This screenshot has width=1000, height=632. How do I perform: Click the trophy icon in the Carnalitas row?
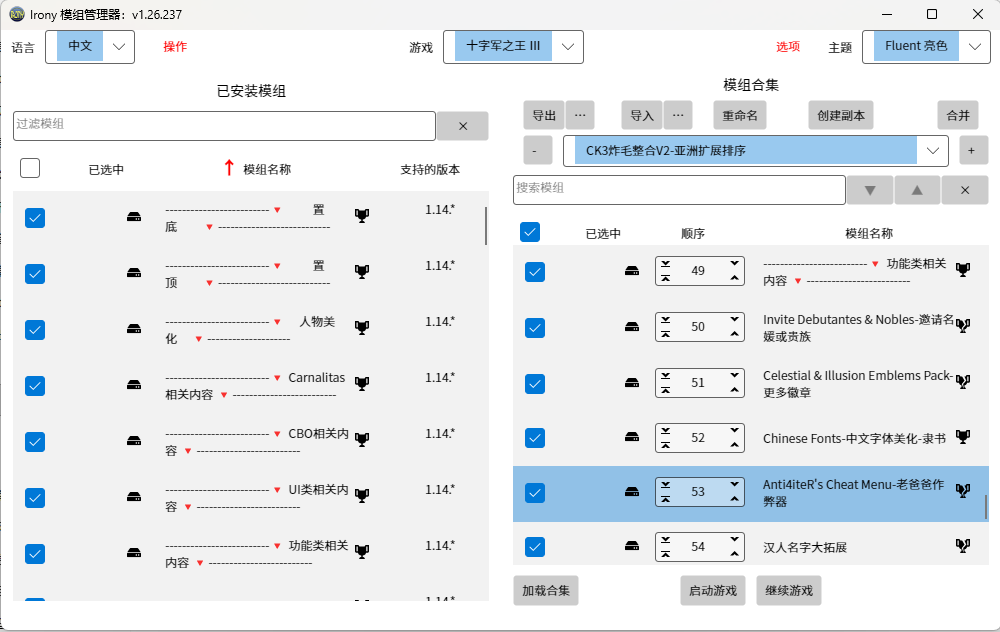(362, 384)
